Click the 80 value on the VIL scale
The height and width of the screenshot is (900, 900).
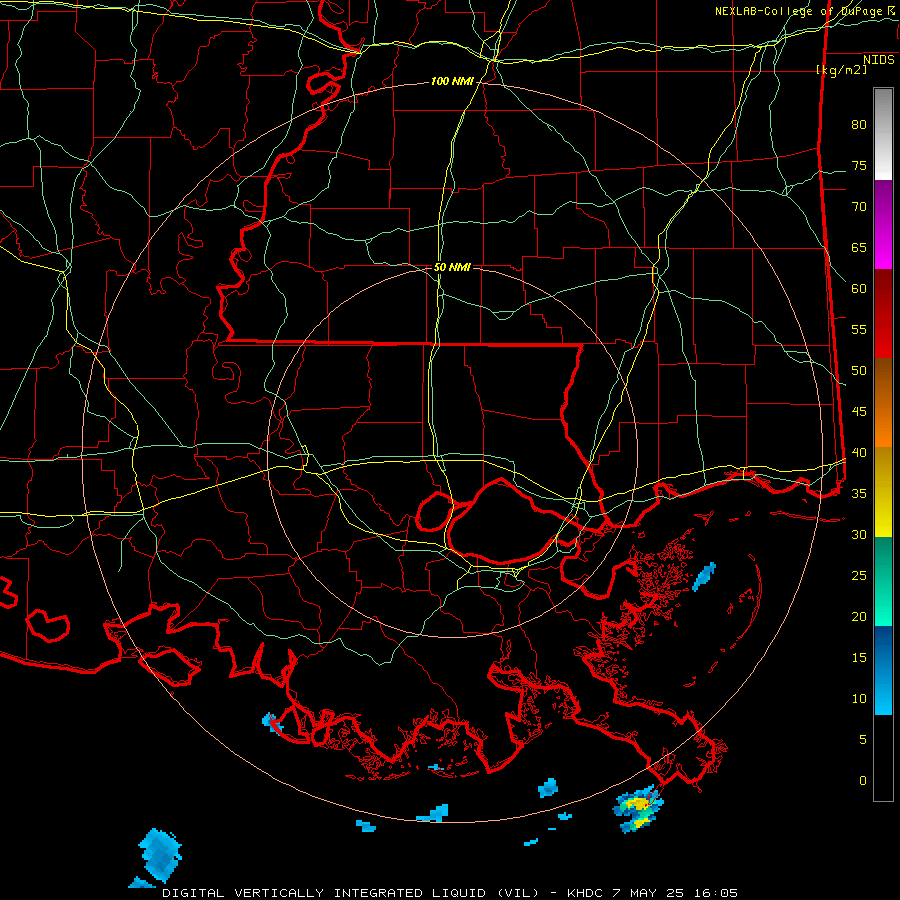tap(859, 125)
